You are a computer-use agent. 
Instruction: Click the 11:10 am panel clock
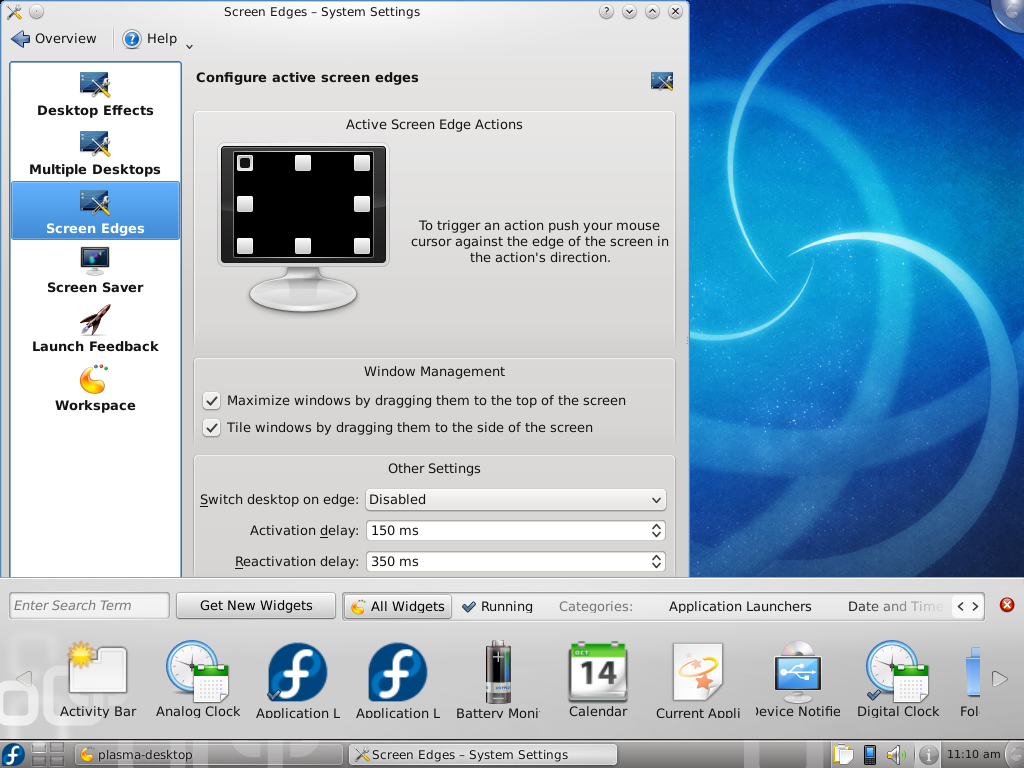point(973,754)
